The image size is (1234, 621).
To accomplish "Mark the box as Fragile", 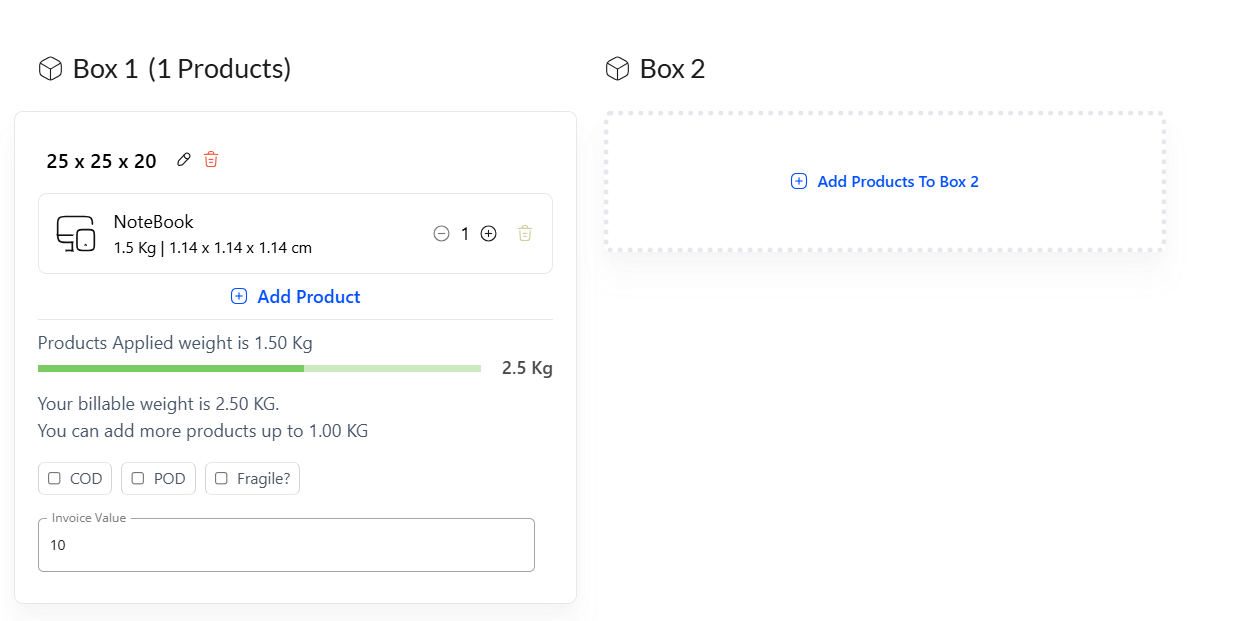I will pos(221,479).
